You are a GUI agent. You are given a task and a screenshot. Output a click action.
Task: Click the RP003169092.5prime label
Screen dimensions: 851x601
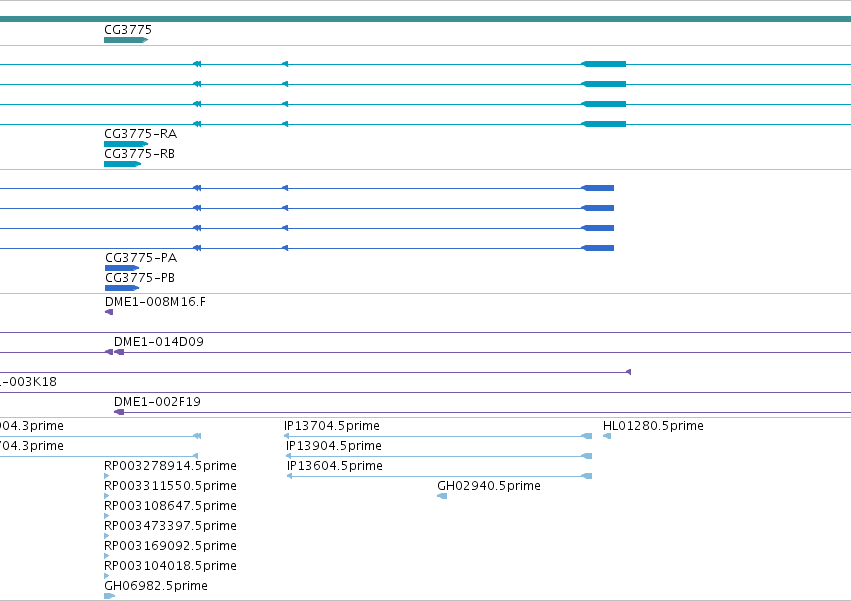[x=170, y=546]
